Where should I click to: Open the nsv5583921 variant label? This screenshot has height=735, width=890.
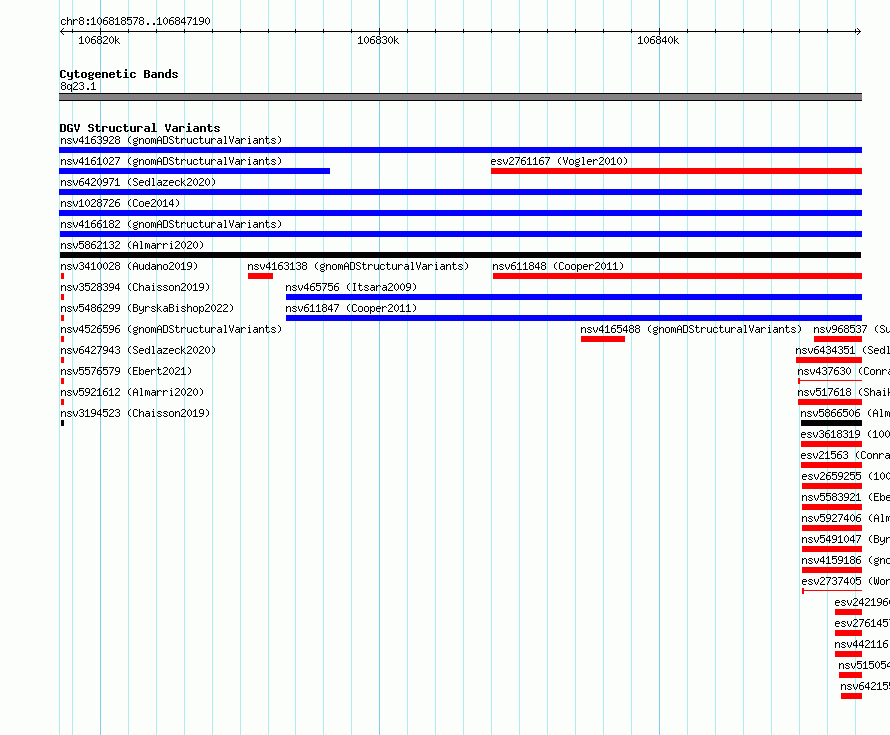845,497
